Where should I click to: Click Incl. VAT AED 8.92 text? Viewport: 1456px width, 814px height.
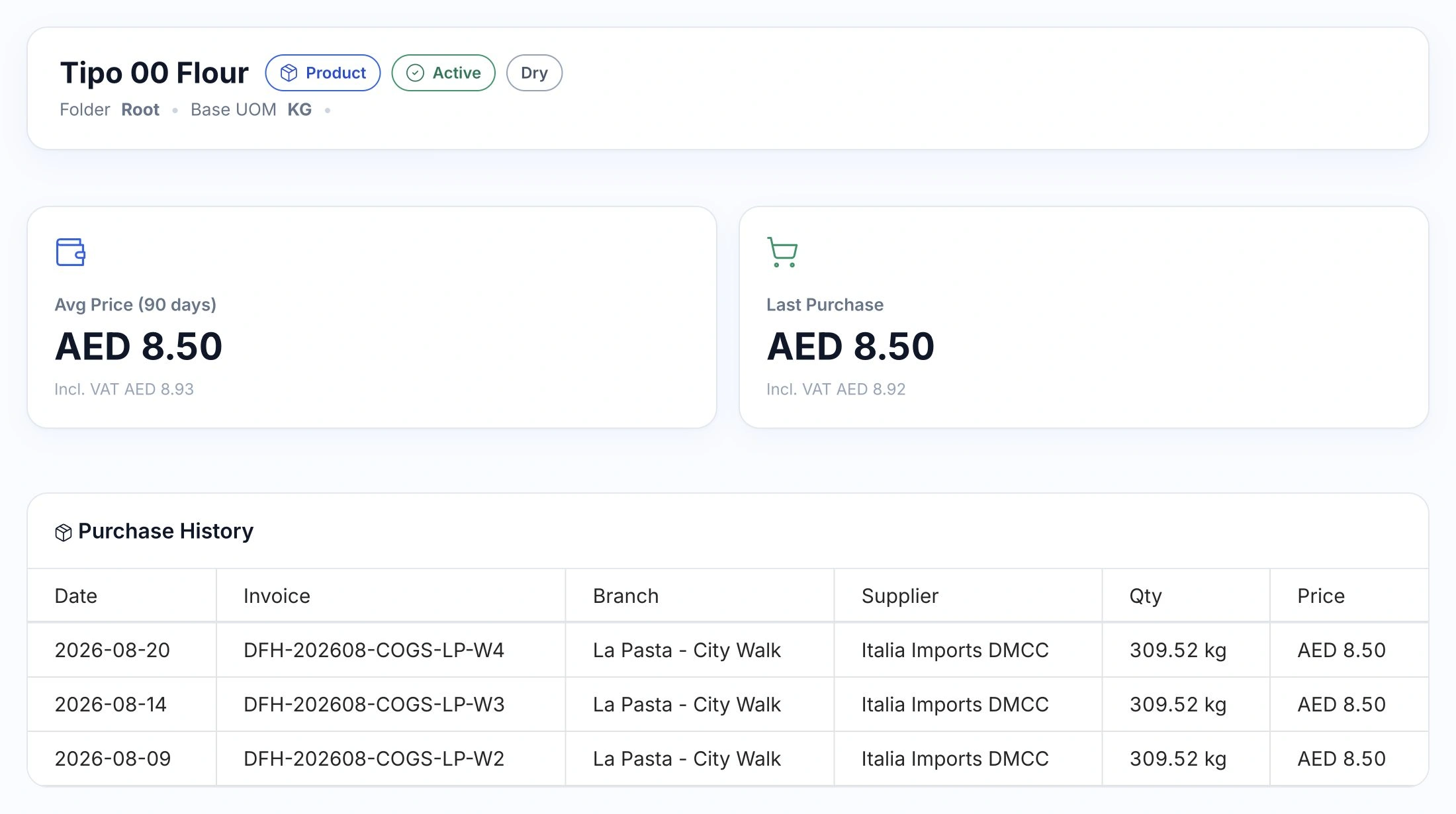pyautogui.click(x=836, y=389)
